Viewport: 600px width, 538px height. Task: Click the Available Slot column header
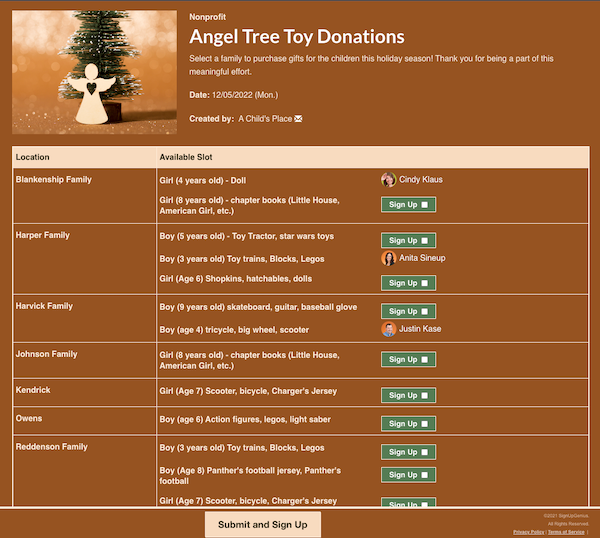tap(186, 157)
